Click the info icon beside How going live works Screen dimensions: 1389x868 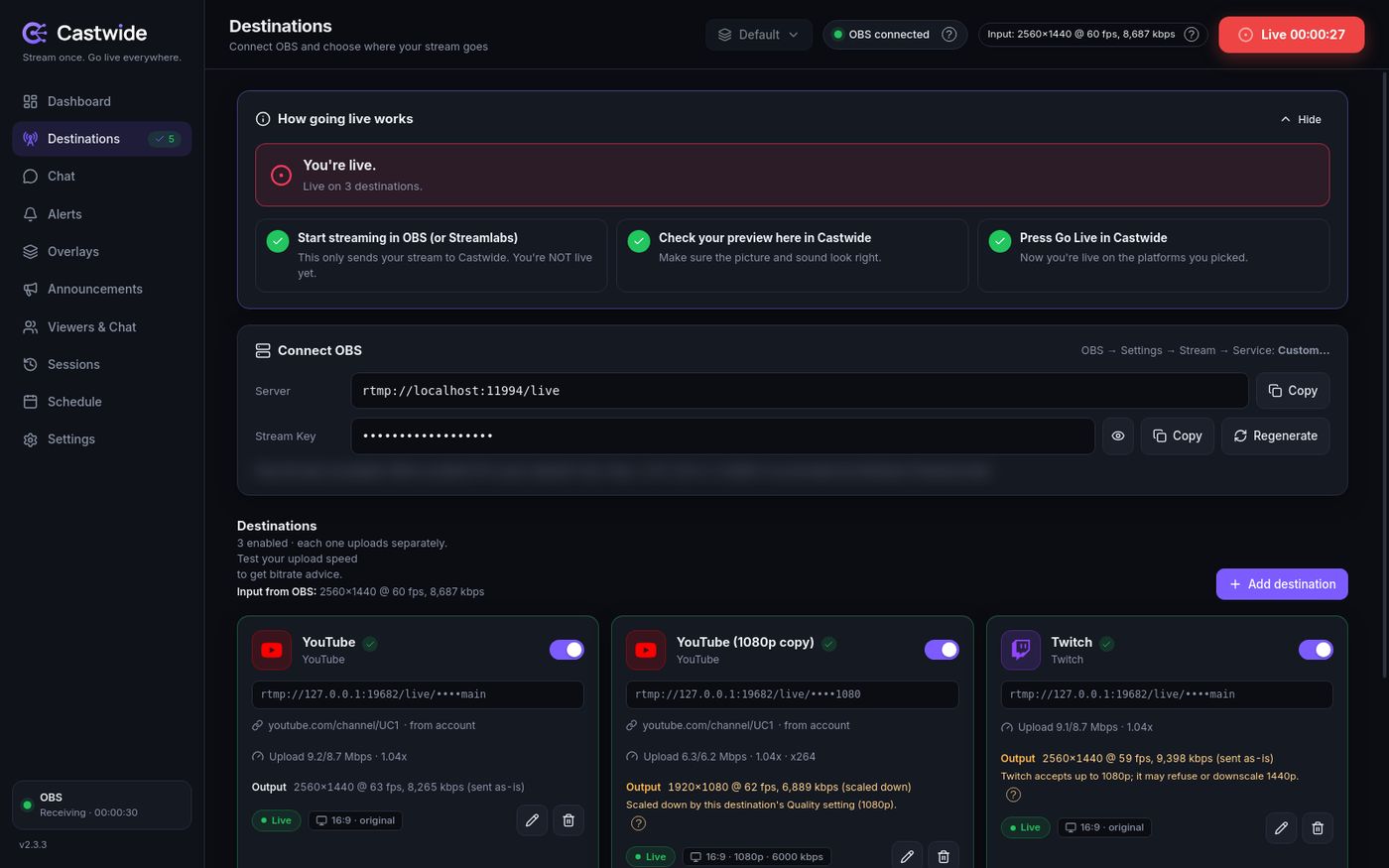click(x=263, y=119)
